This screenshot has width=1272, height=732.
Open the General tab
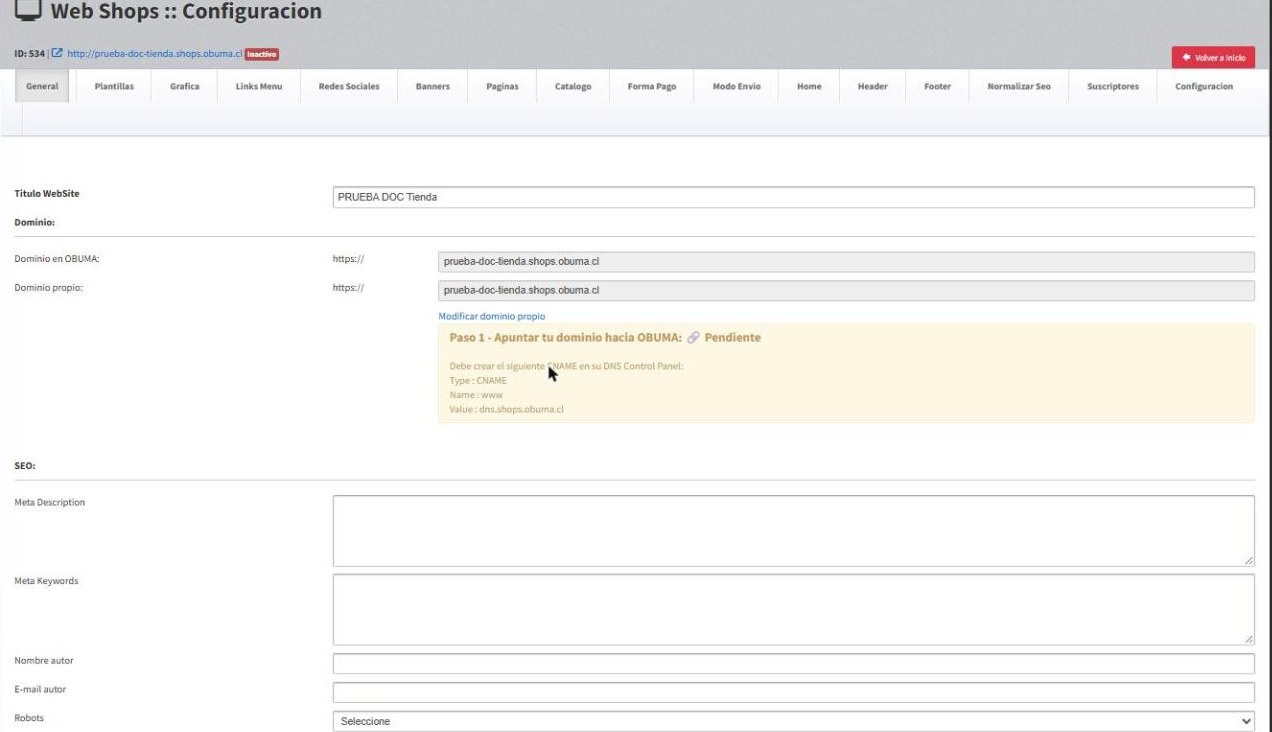pos(42,87)
